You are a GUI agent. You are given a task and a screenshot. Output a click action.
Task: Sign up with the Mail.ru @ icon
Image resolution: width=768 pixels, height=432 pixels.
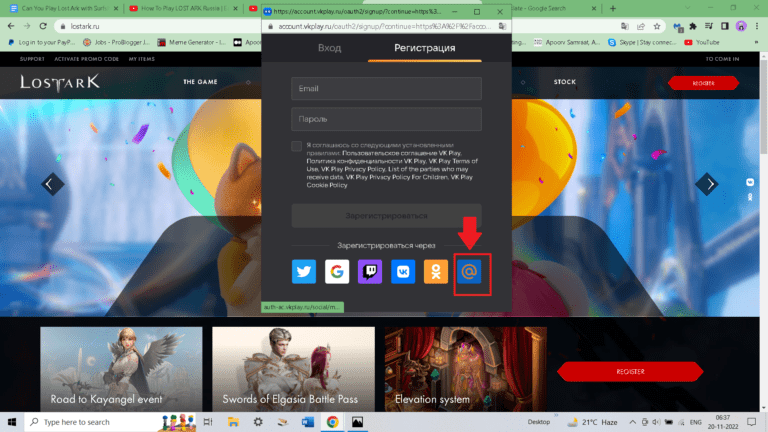click(x=469, y=271)
